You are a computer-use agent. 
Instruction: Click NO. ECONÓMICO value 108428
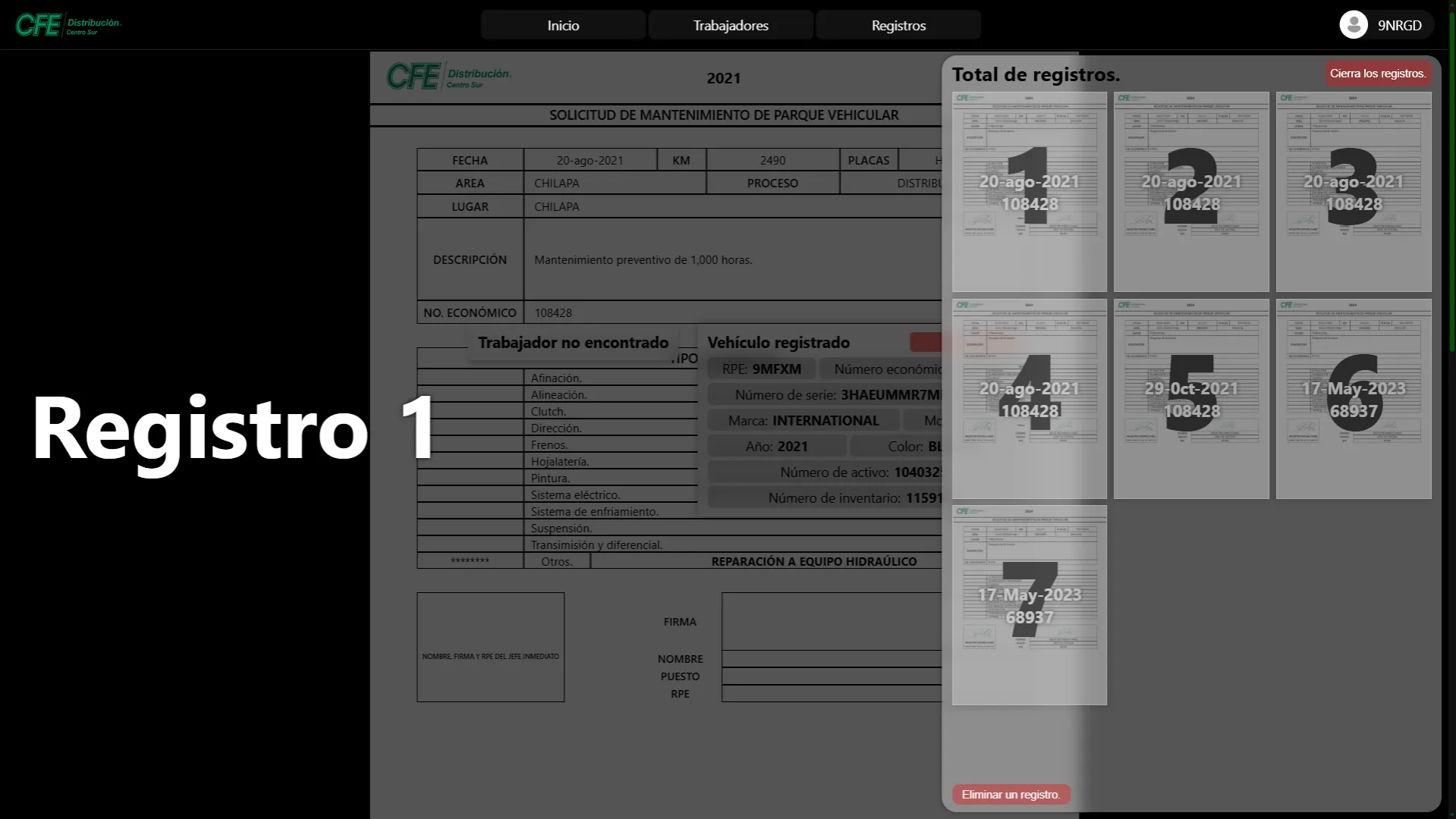click(x=553, y=312)
